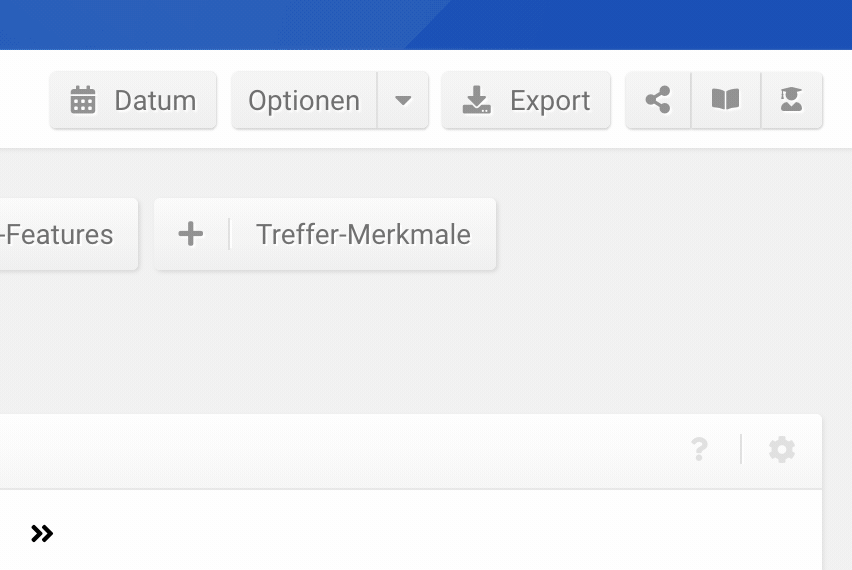Open the panel gear settings
852x570 pixels.
click(x=782, y=450)
